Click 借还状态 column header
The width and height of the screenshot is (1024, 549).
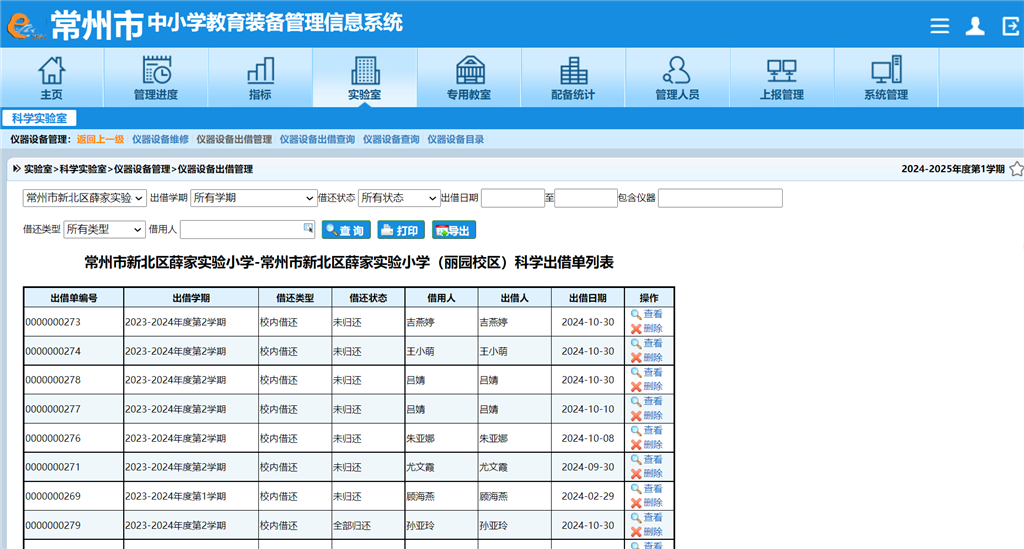point(368,298)
